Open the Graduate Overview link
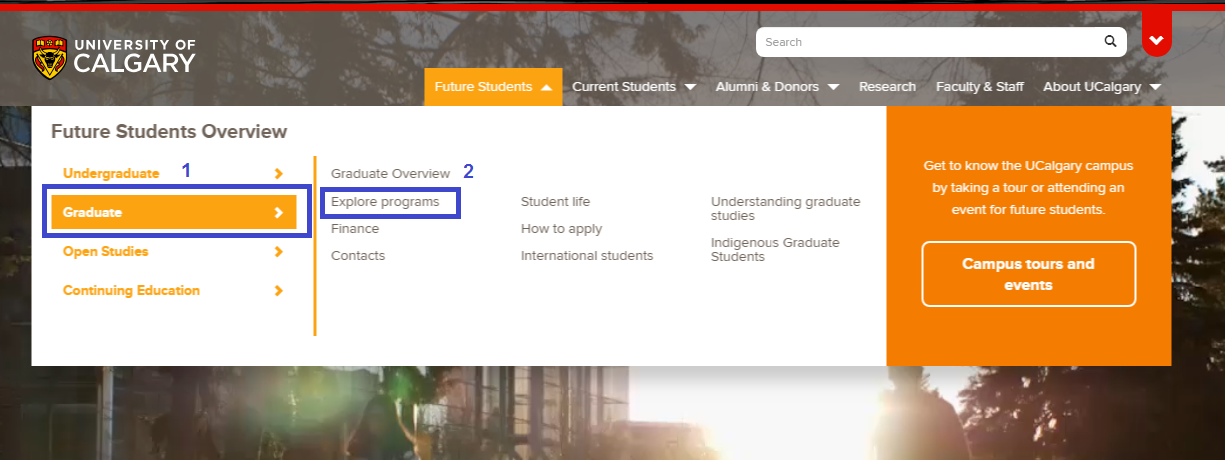Screen dimensions: 1225x460 (390, 174)
